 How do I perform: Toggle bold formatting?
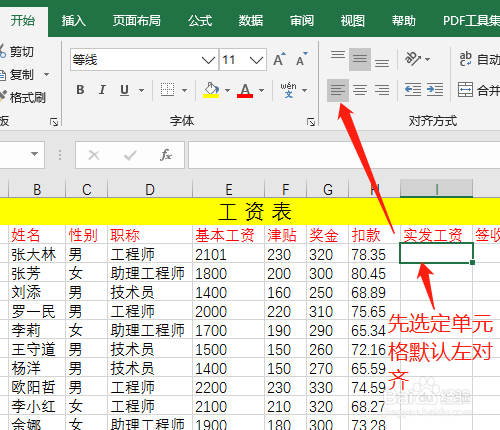(x=80, y=90)
